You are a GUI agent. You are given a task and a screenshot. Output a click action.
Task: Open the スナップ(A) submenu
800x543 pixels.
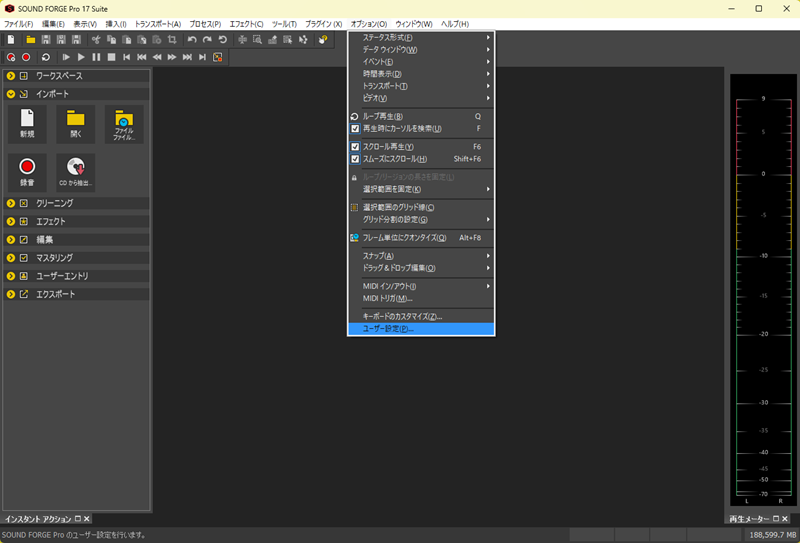(x=421, y=256)
